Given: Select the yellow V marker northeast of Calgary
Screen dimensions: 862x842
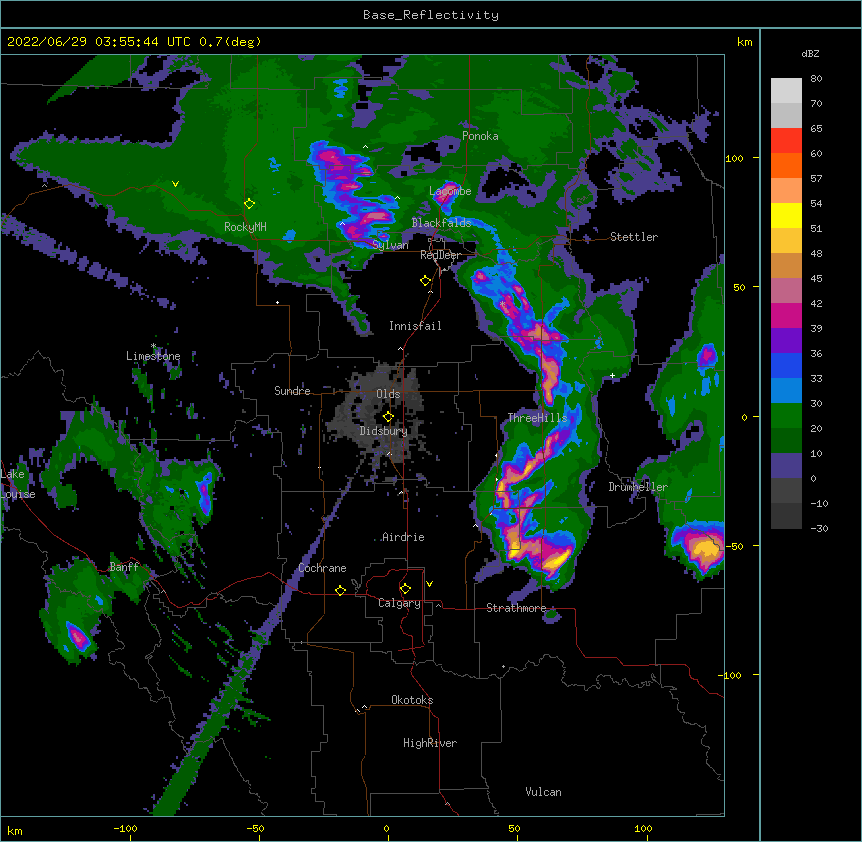Looking at the screenshot, I should (429, 584).
